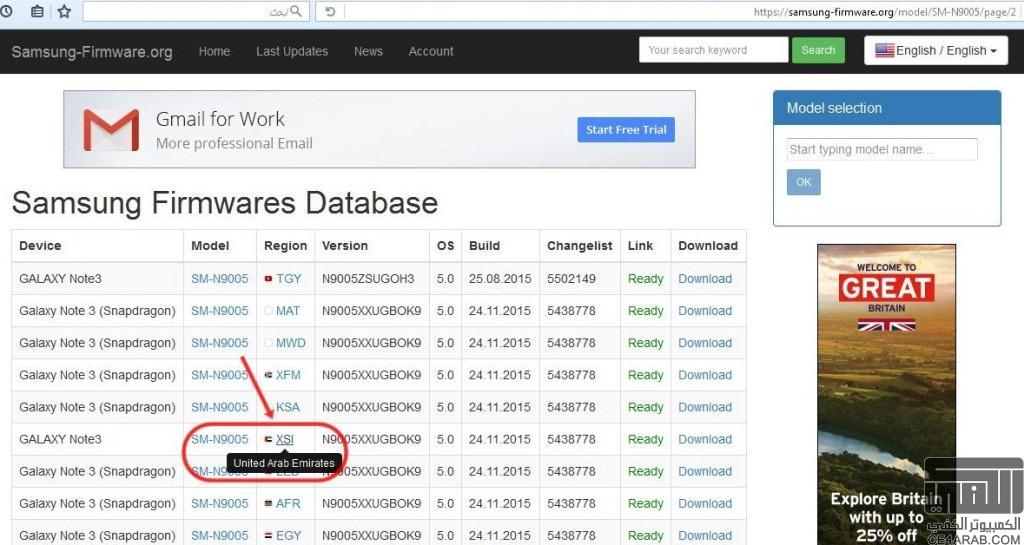Open the News menu item

[x=368, y=51]
